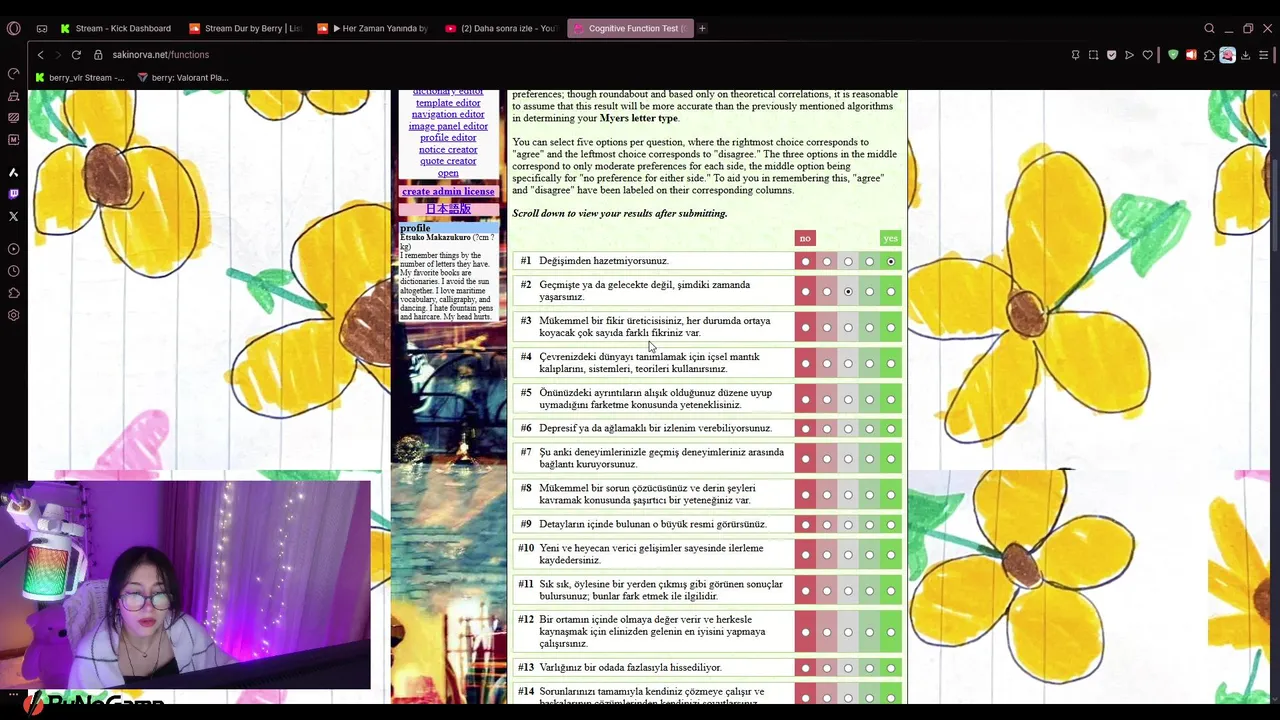1280x720 pixels.
Task: Select 'yes' radio for question #12
Action: pos(890,632)
